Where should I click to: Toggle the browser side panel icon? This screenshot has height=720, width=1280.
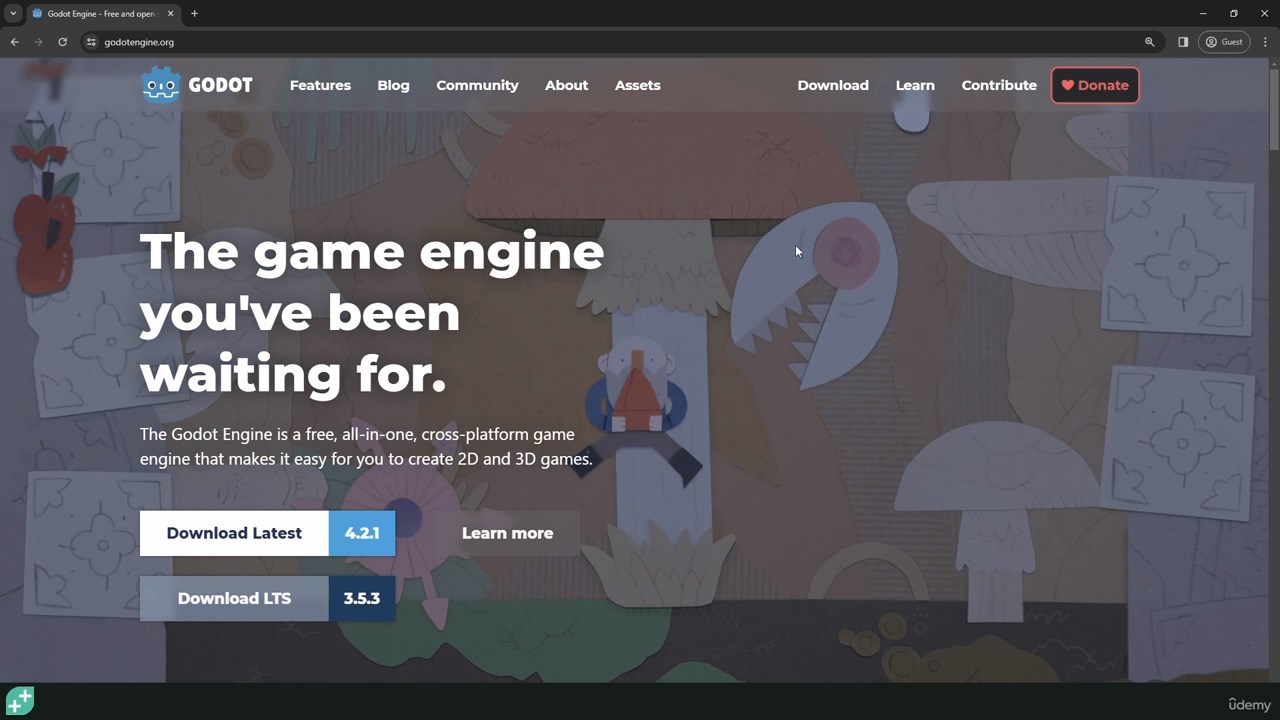coord(1183,42)
